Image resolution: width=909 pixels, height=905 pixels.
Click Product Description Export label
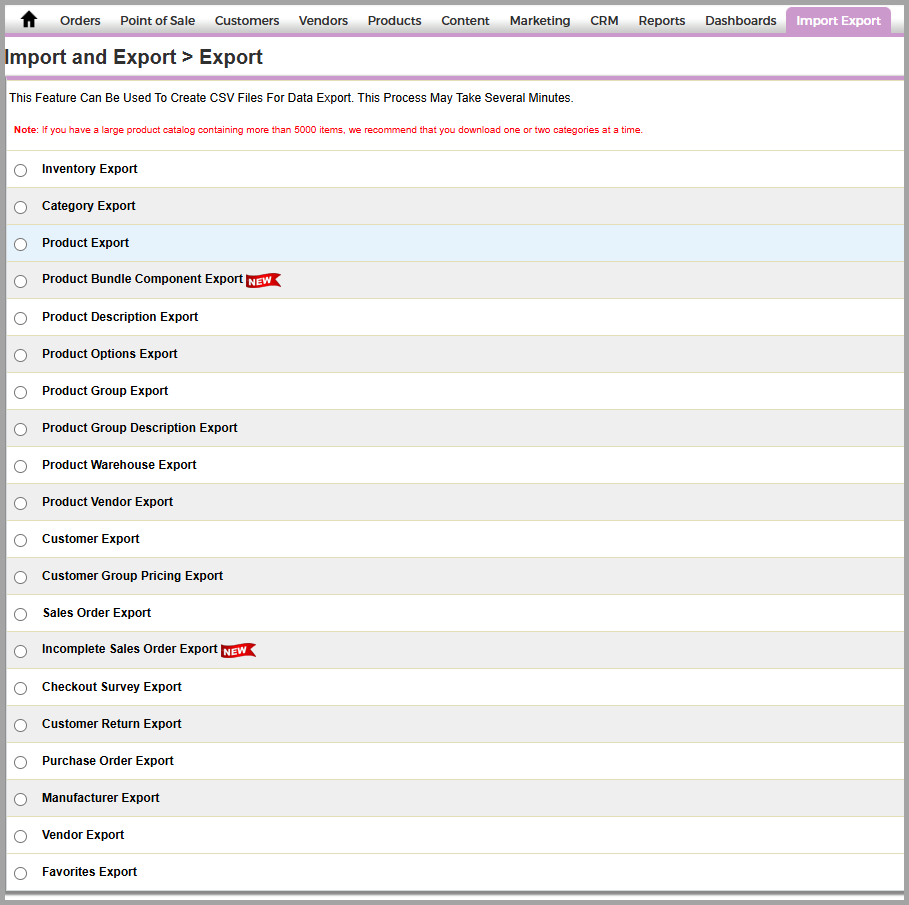[x=120, y=317]
